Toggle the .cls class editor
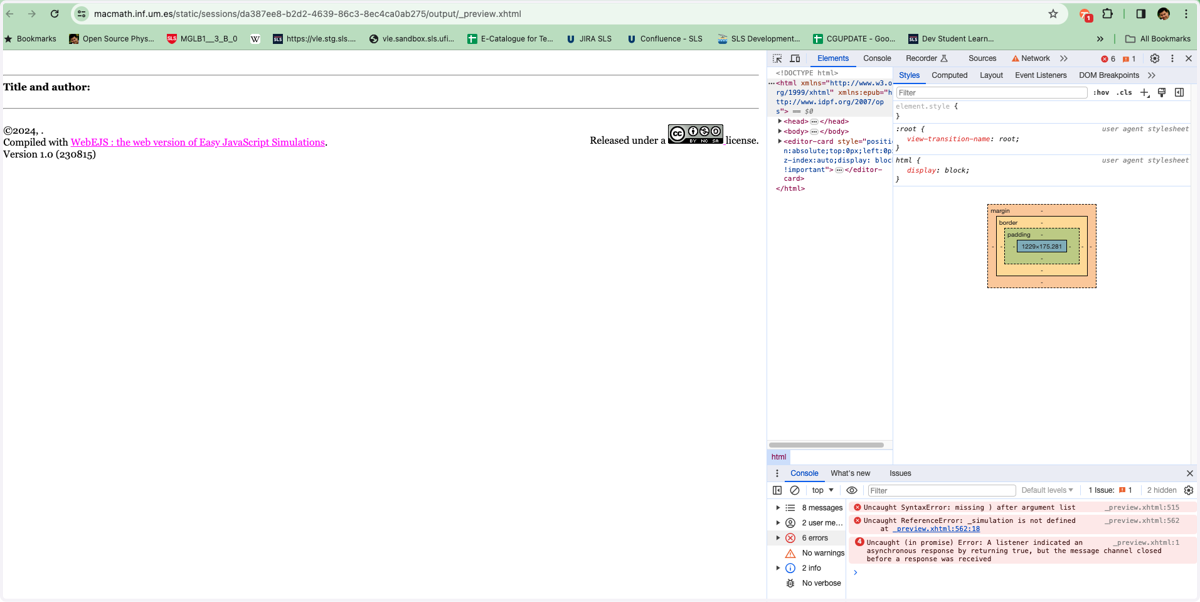The image size is (1200, 602). pyautogui.click(x=1124, y=93)
